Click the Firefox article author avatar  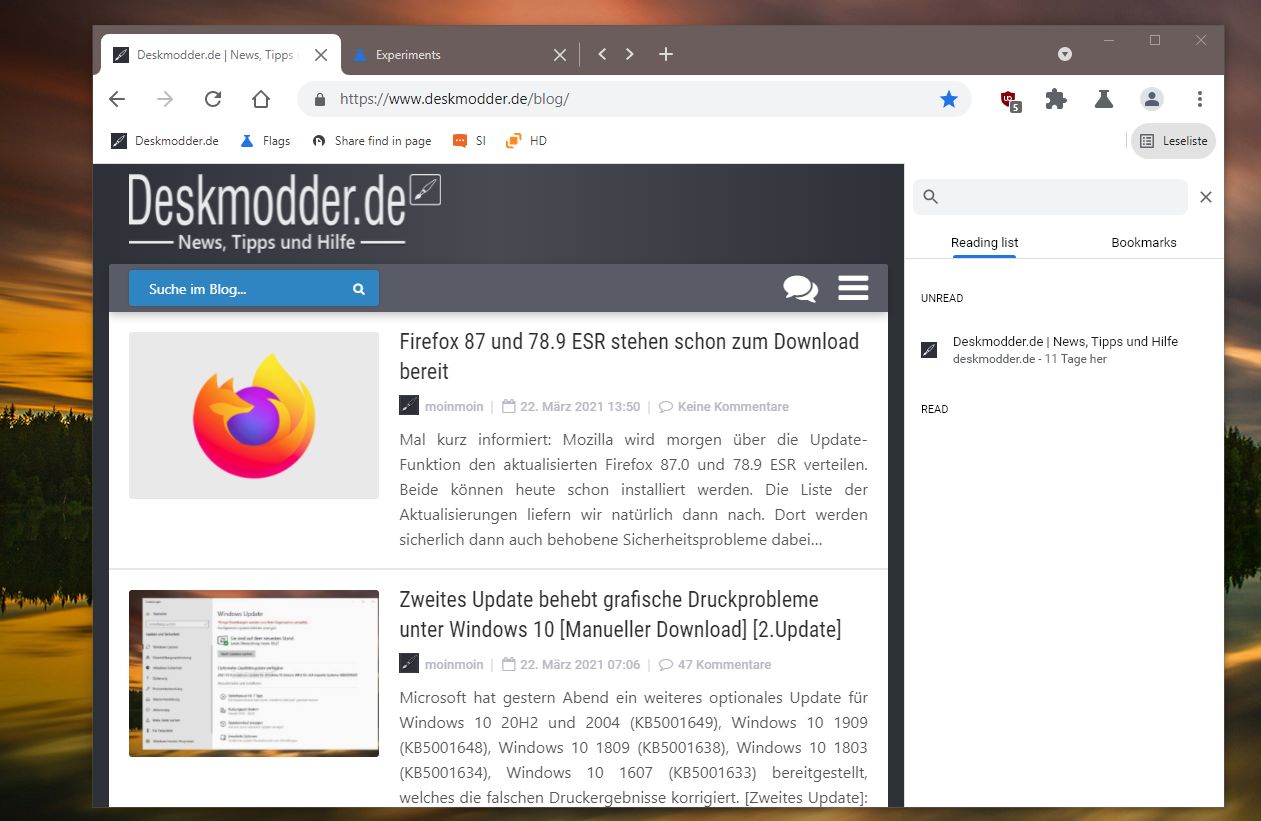coord(409,406)
